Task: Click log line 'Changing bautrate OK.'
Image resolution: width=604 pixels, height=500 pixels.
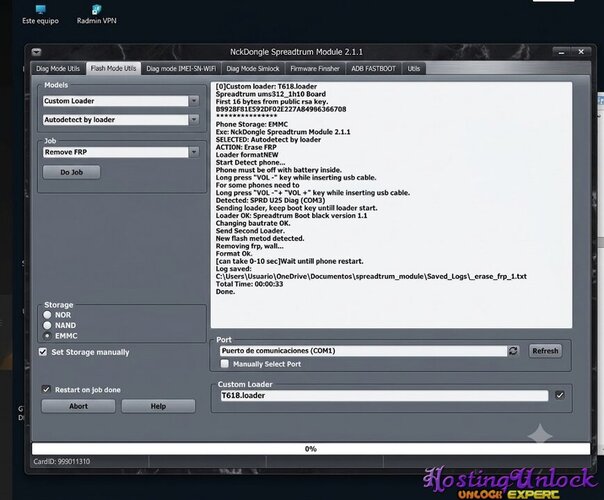Action: click(253, 223)
